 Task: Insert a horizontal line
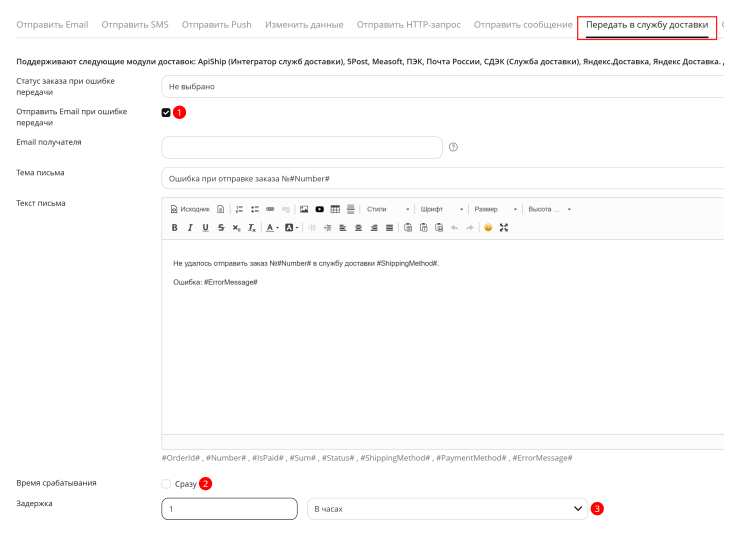351,209
